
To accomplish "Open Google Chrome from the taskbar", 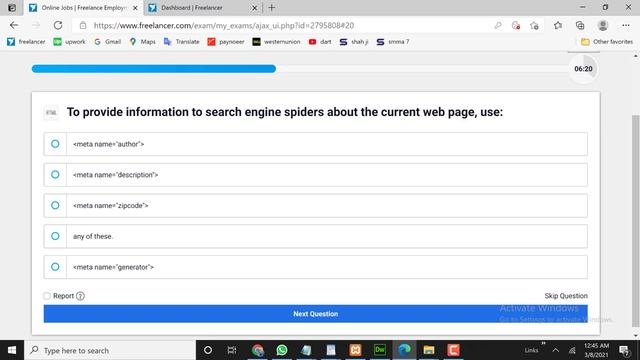I will pyautogui.click(x=258, y=350).
